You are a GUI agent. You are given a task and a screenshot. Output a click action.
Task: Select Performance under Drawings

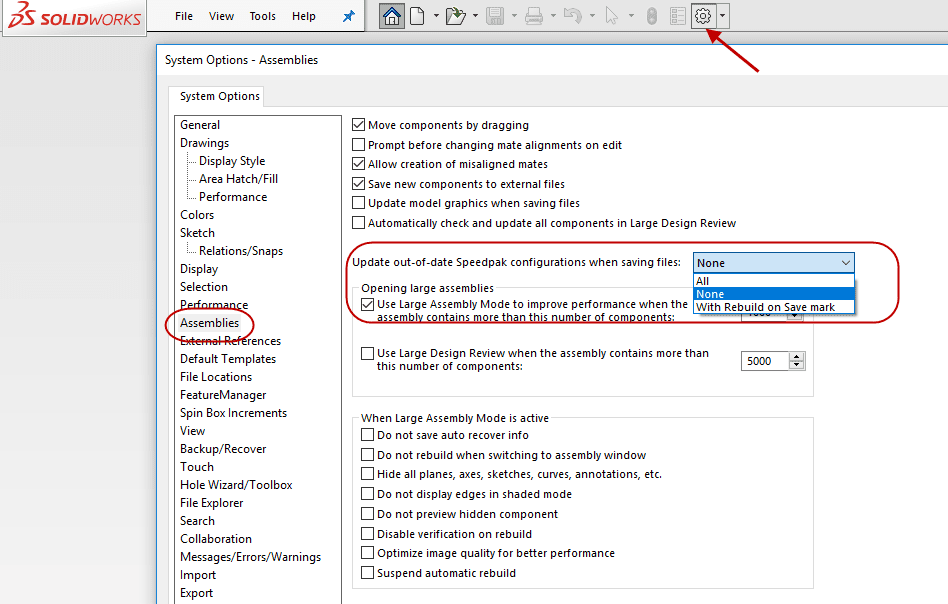[233, 197]
